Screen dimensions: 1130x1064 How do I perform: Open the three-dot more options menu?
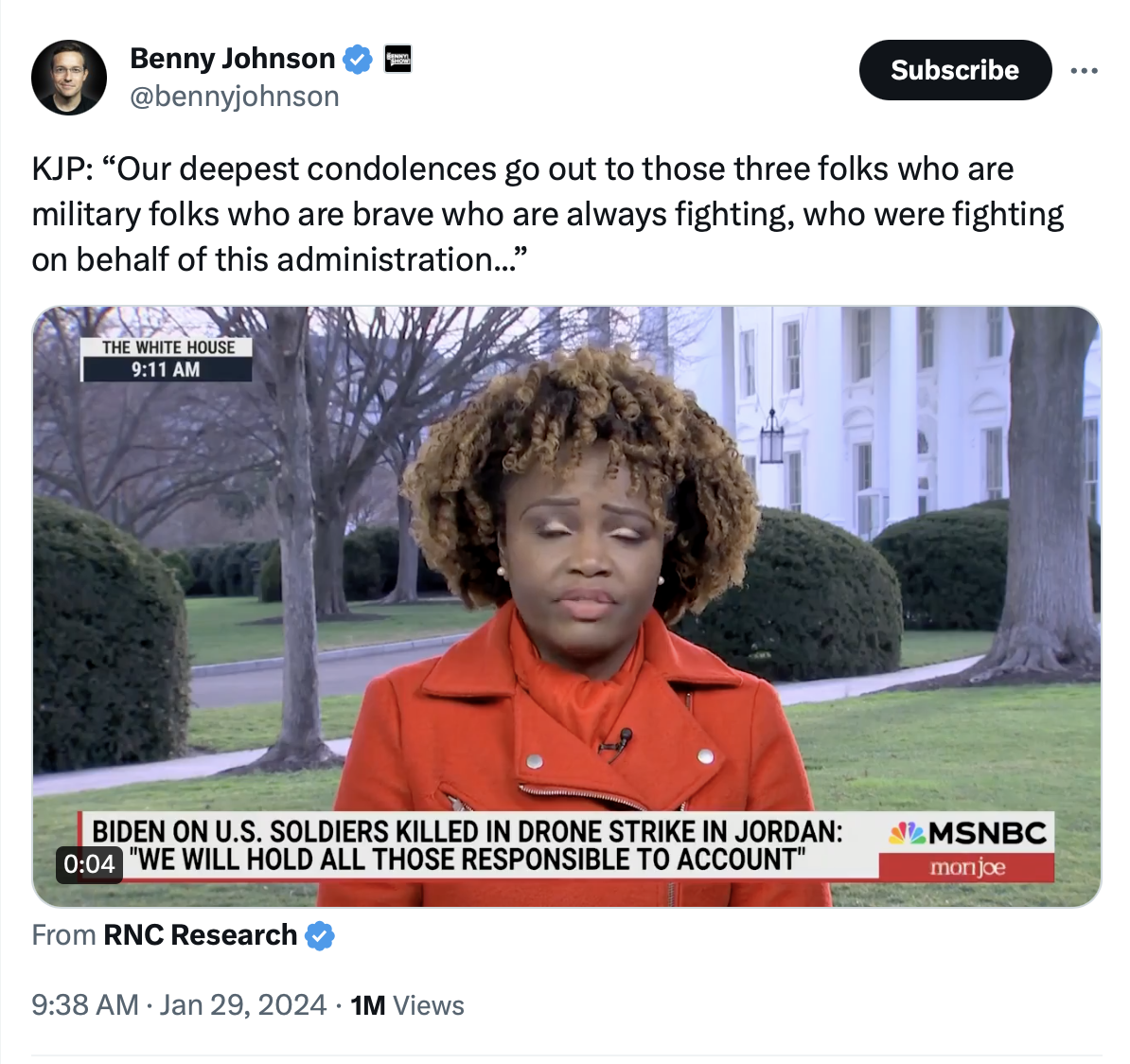(x=1084, y=71)
